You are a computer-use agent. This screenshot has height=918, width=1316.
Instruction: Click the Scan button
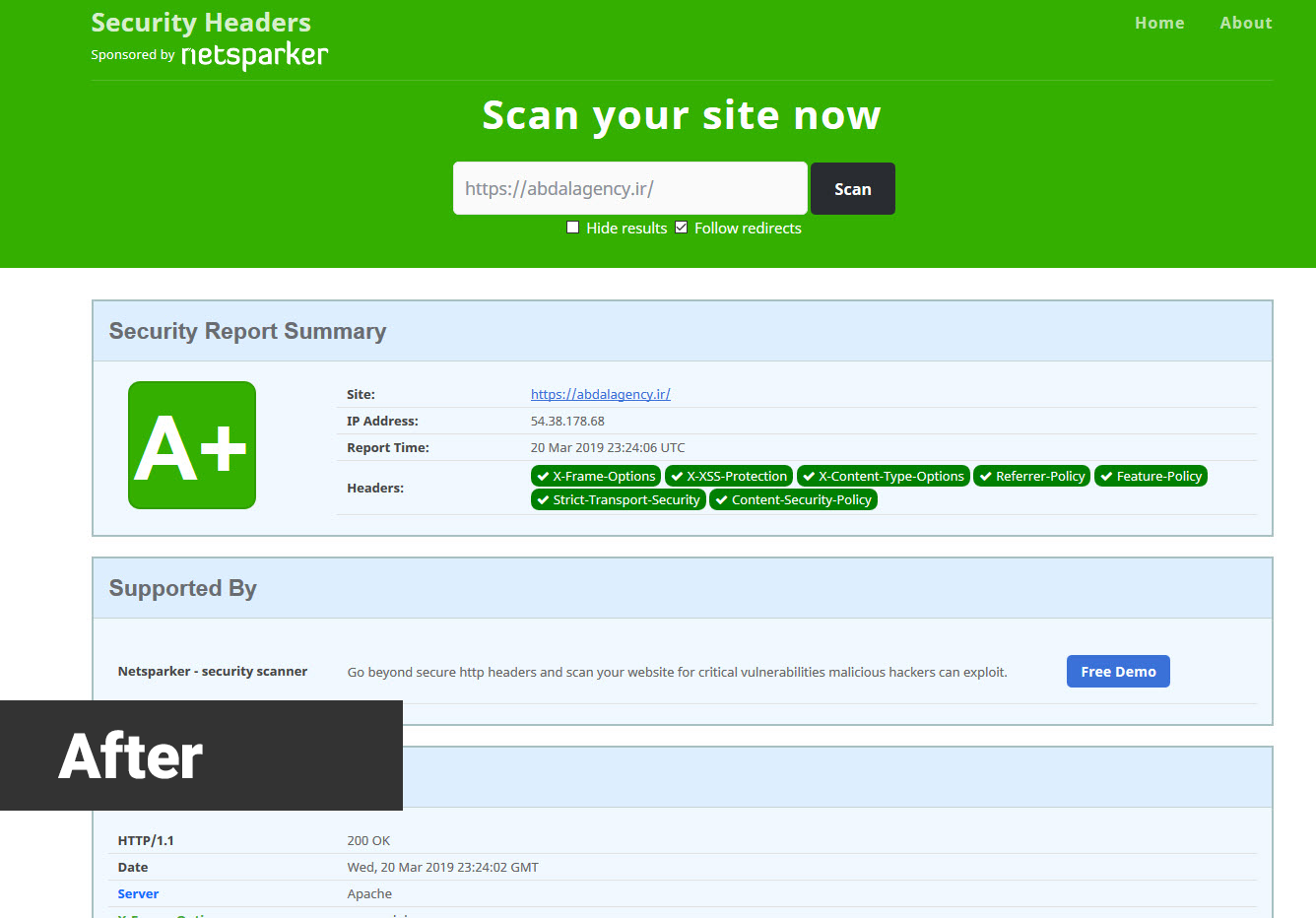[853, 189]
